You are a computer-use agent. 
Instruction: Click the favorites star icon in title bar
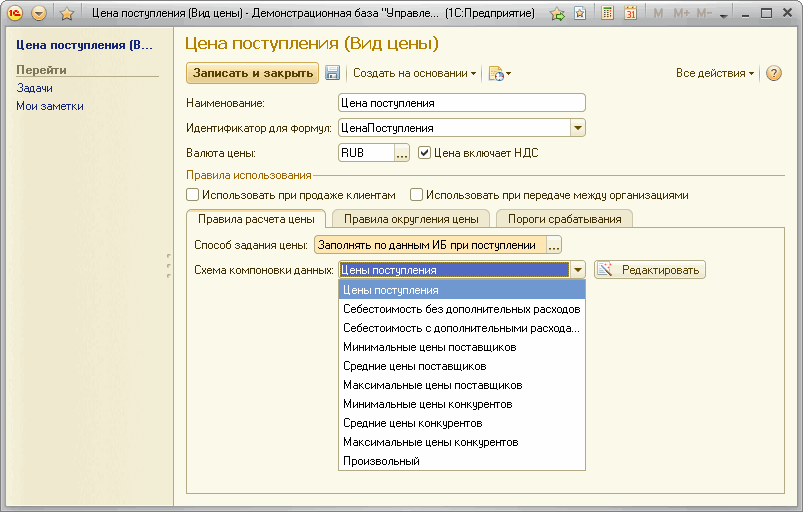pos(67,14)
